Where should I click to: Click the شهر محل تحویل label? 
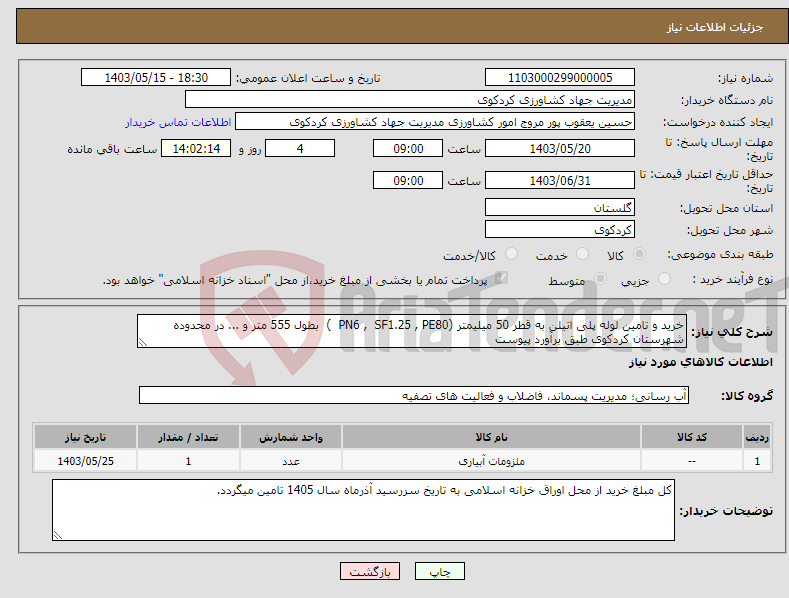point(730,230)
